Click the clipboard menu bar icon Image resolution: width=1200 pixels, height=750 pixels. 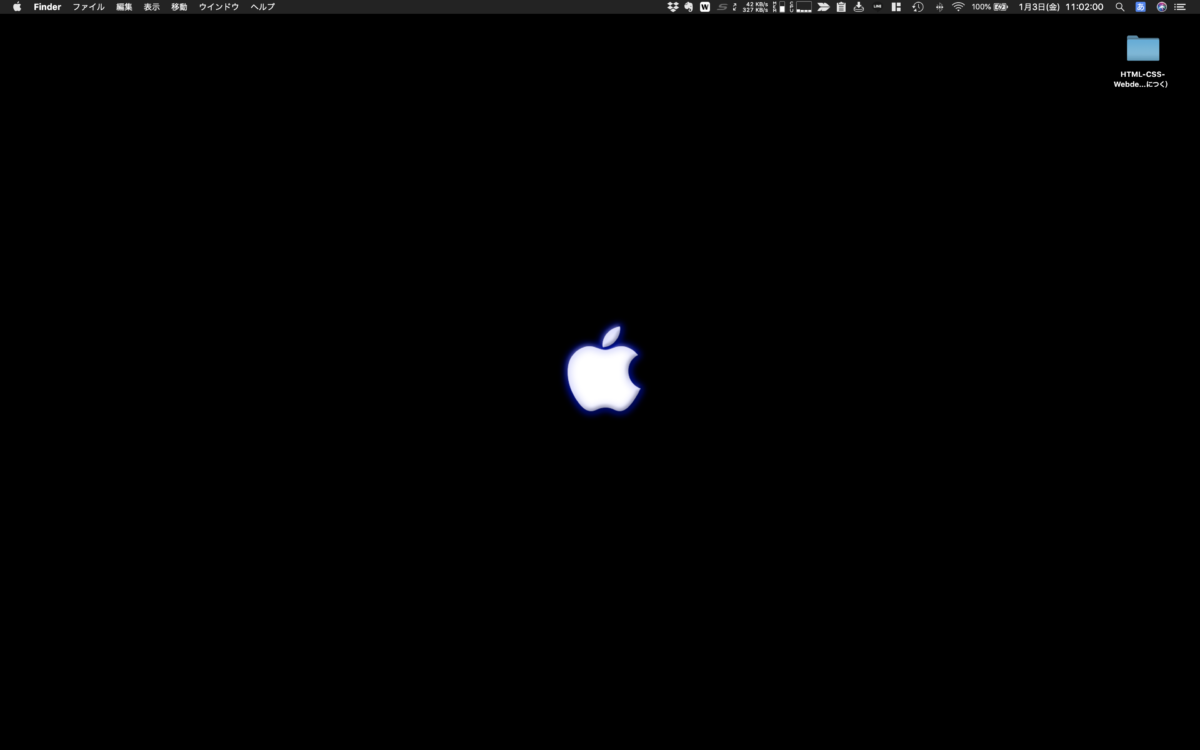coord(841,7)
